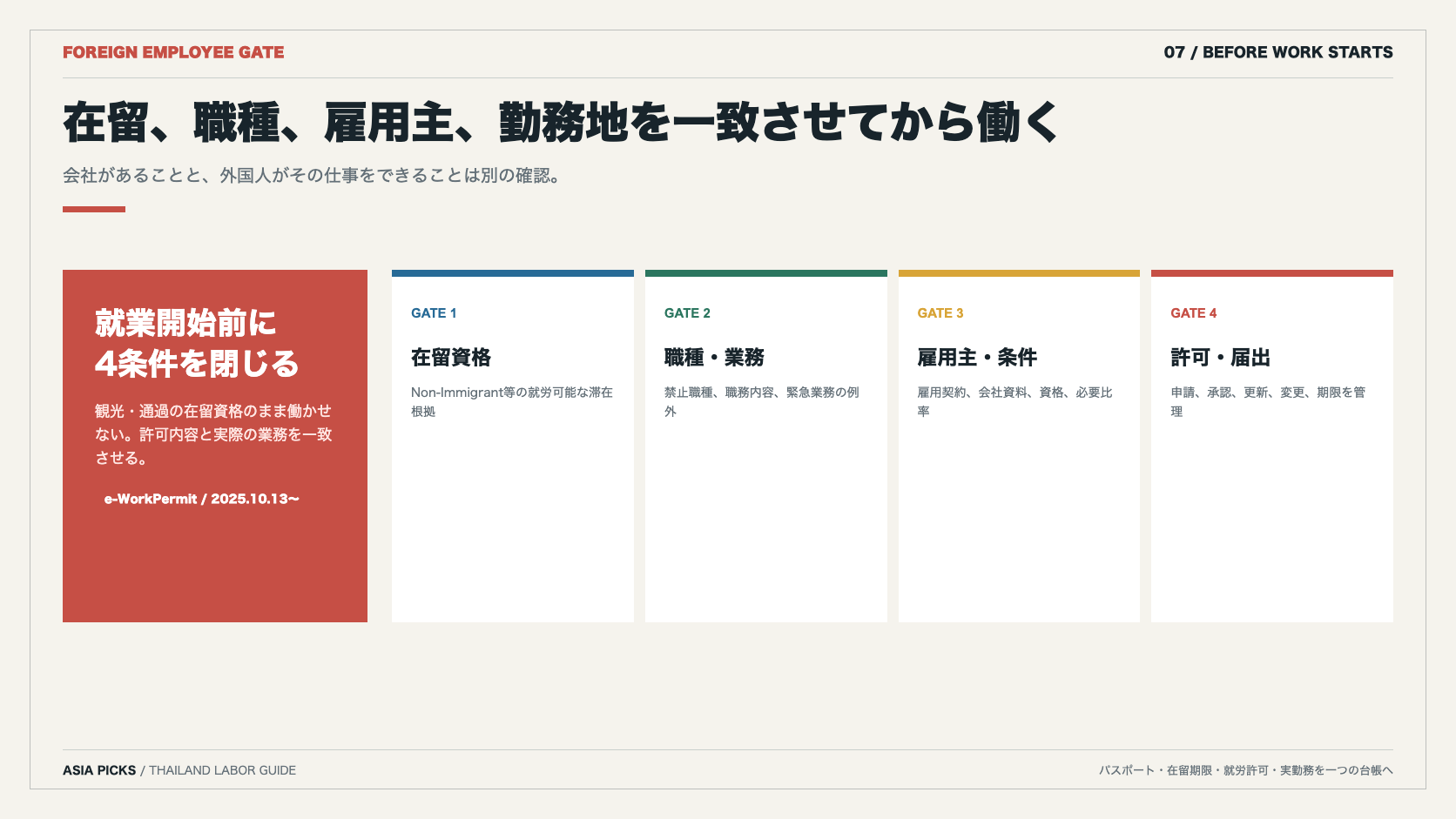Click the blue bar atop GATE 1 card

pos(513,273)
